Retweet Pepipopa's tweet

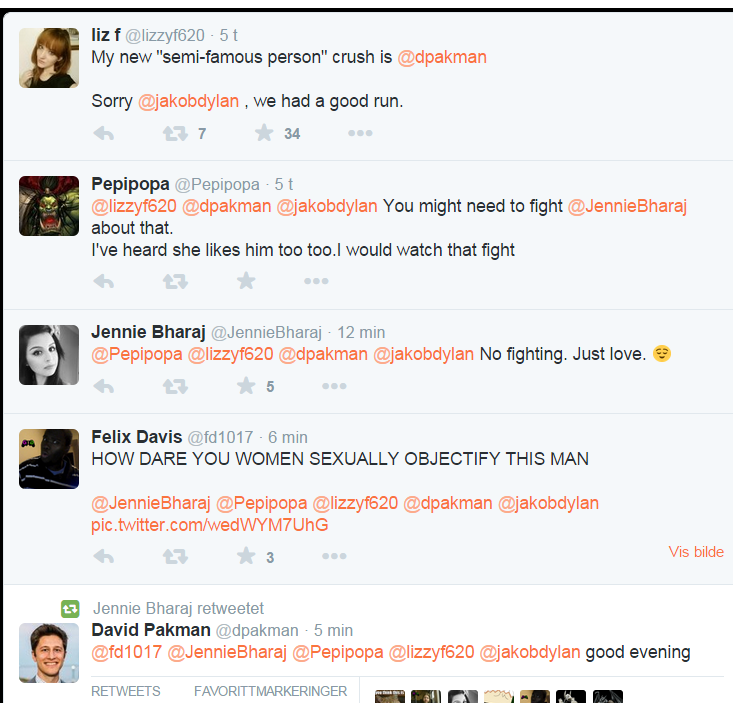tap(175, 282)
